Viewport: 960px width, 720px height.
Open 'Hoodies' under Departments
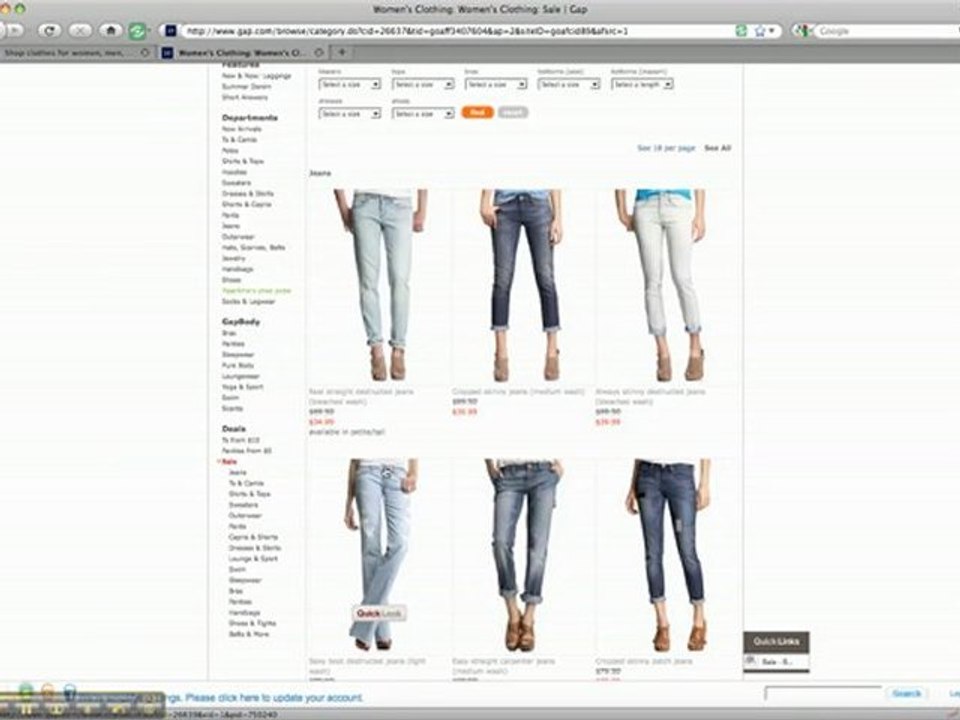click(x=234, y=172)
